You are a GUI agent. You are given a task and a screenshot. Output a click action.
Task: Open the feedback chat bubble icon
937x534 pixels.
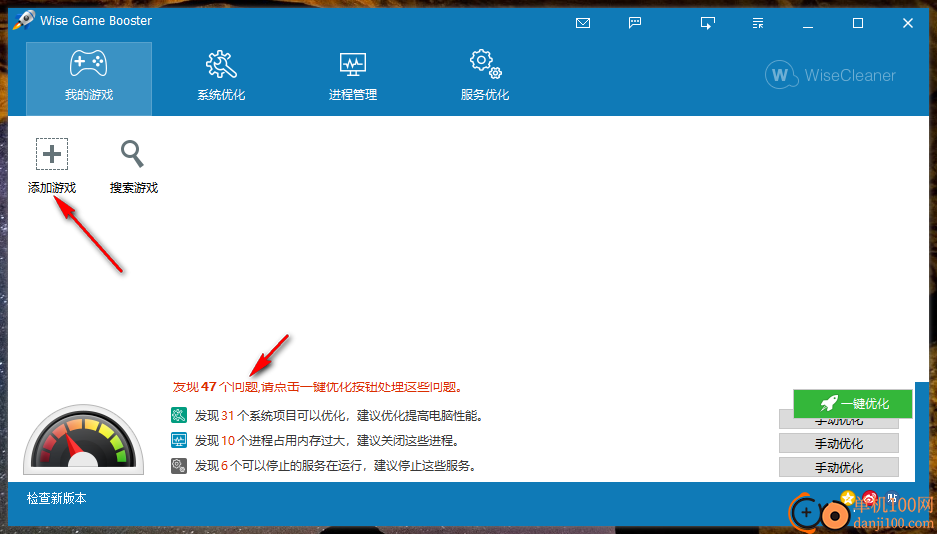[635, 23]
